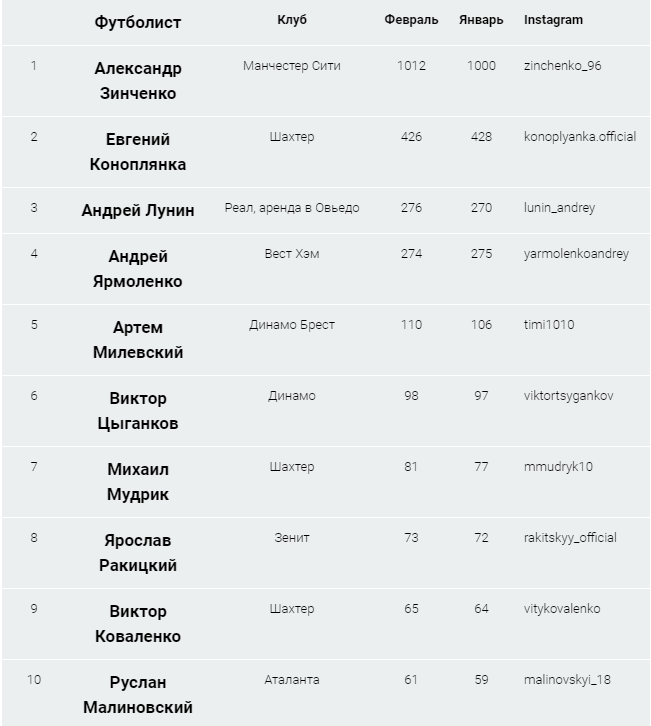Screen dimensions: 651x726
Task: Click the Клуб column header
Action: pyautogui.click(x=292, y=20)
